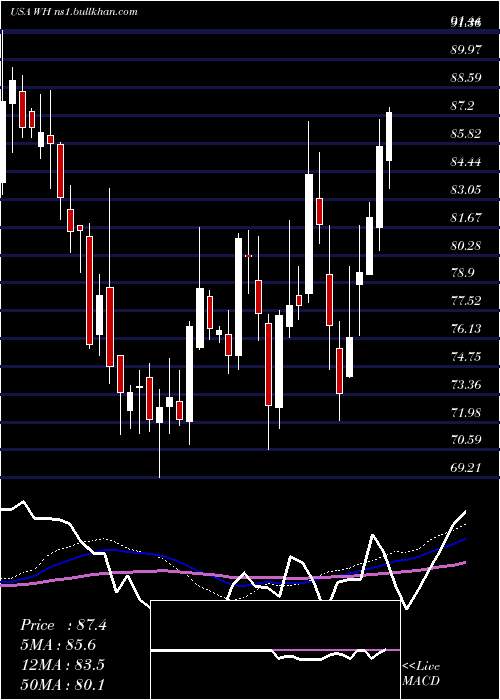500x700 pixels.
Task: Click the 84.44 price axis label
Action: (x=466, y=162)
